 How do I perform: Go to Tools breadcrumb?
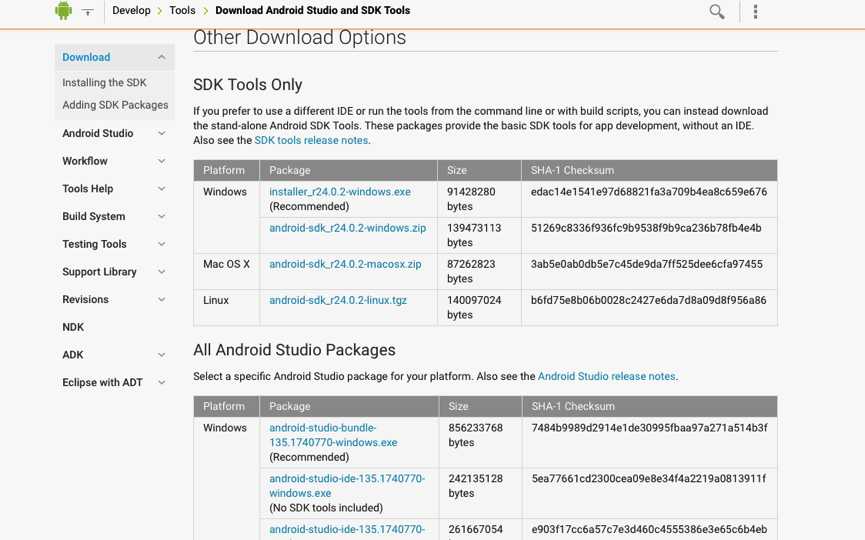182,10
